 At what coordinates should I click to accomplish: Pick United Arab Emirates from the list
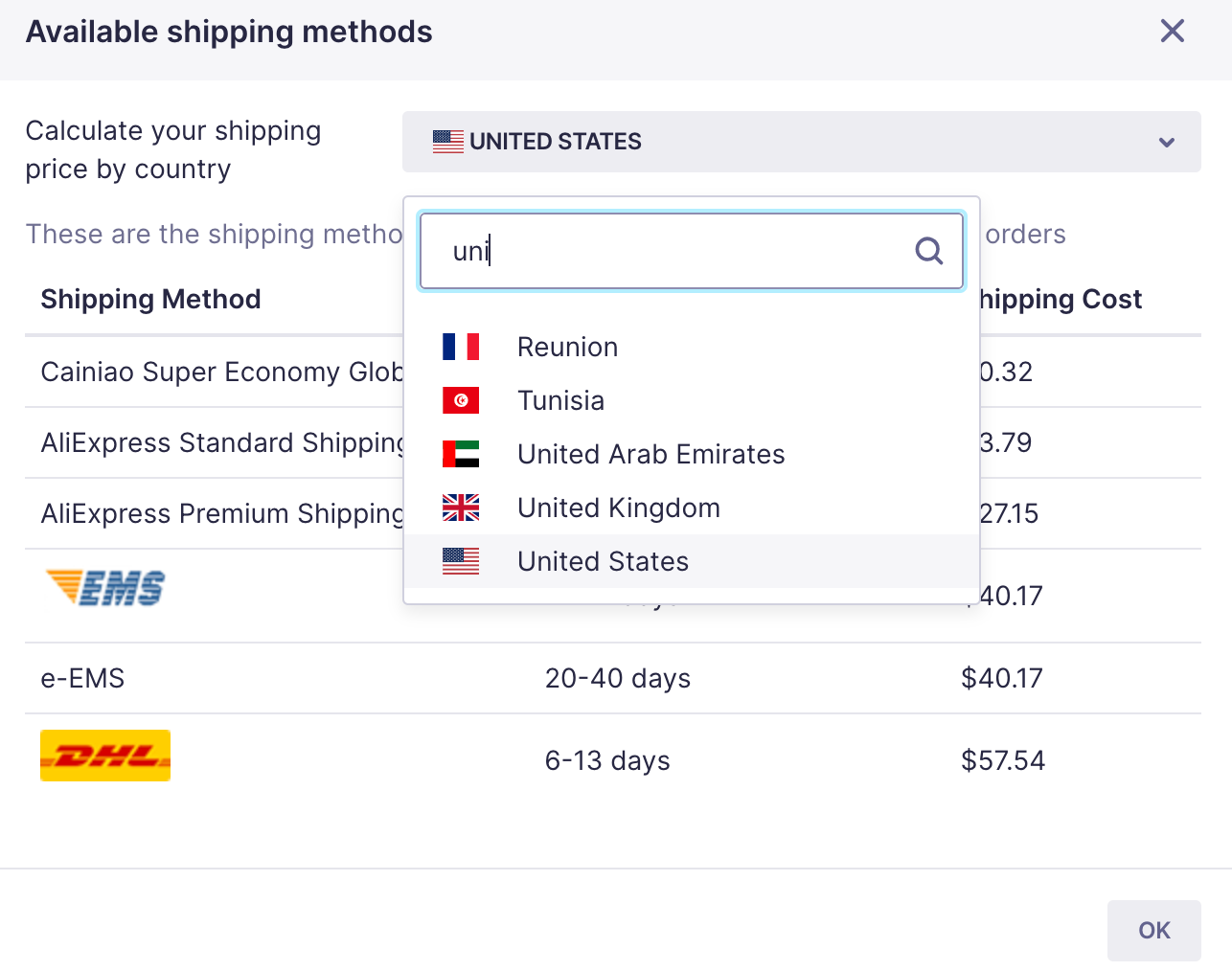point(650,454)
